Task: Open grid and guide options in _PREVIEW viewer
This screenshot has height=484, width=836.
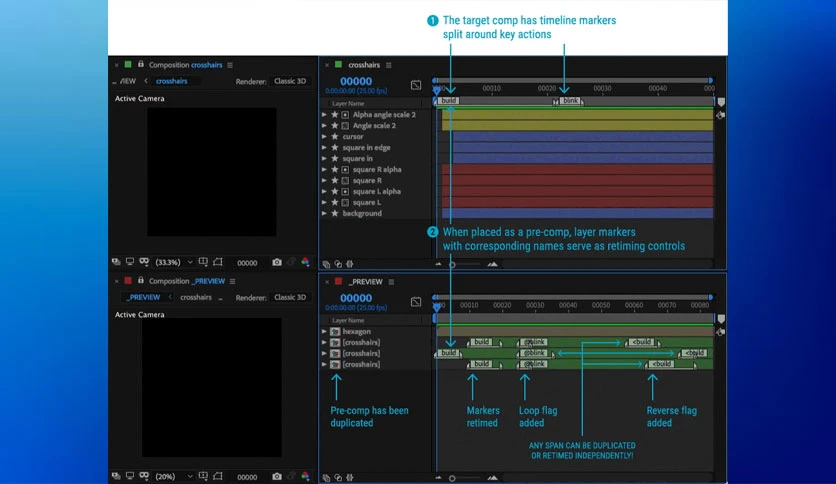Action: point(203,476)
